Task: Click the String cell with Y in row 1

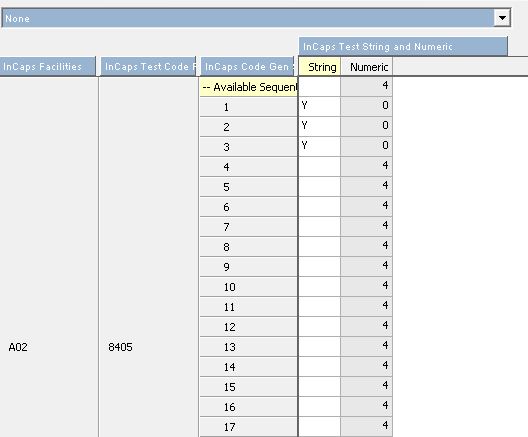Action: (x=320, y=106)
